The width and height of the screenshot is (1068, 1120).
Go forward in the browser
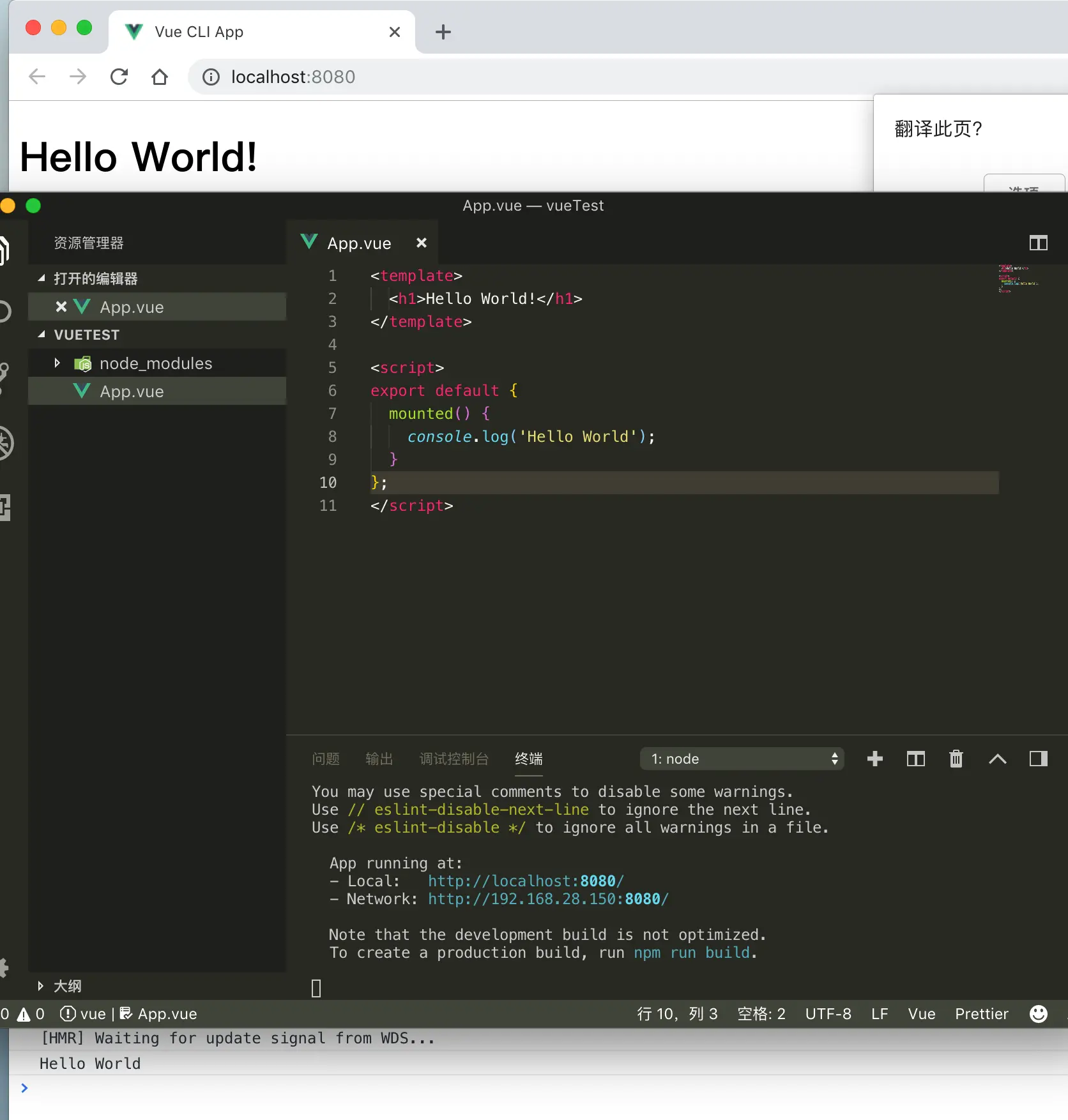tap(78, 77)
